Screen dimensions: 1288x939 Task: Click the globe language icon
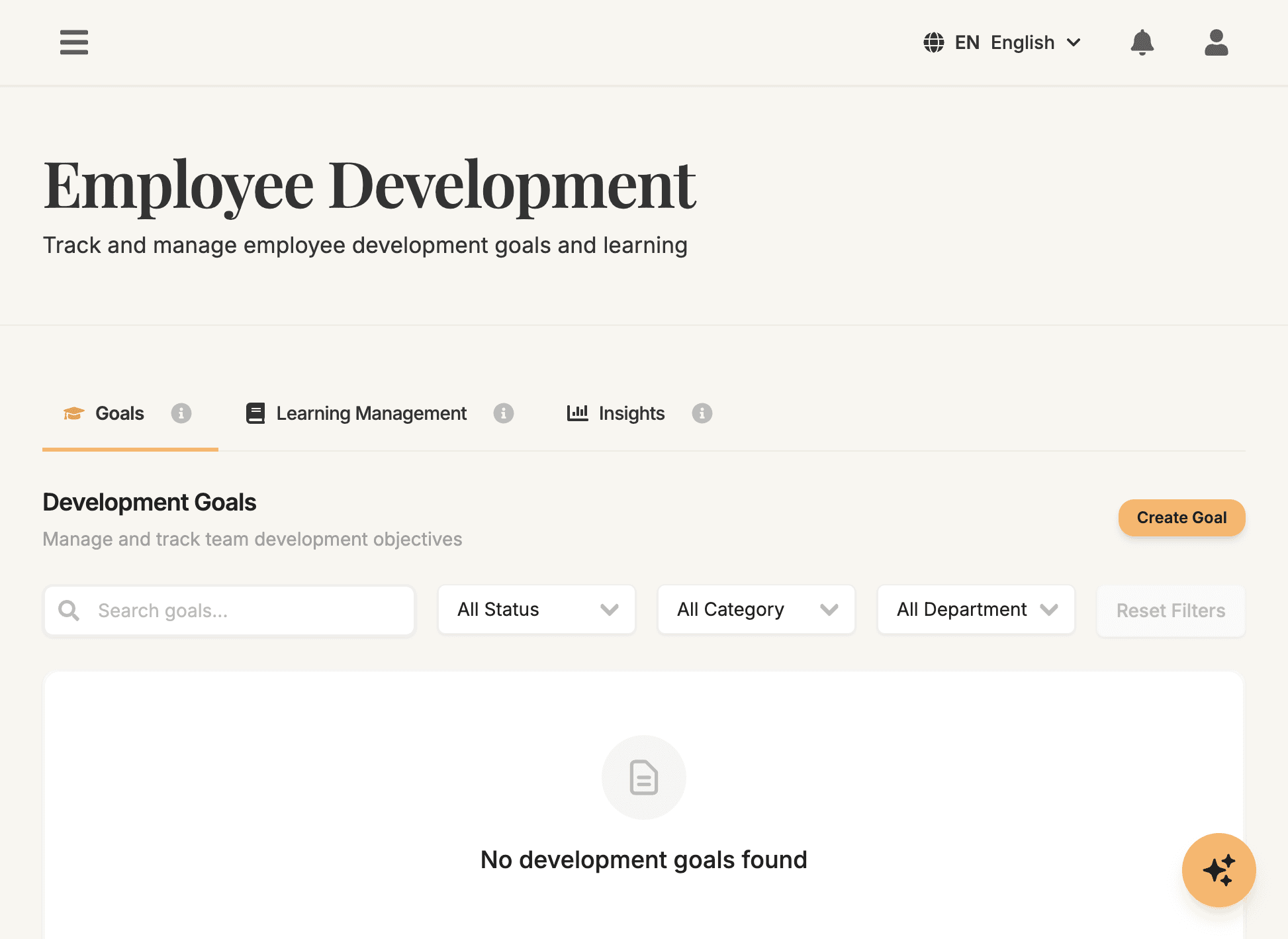934,42
